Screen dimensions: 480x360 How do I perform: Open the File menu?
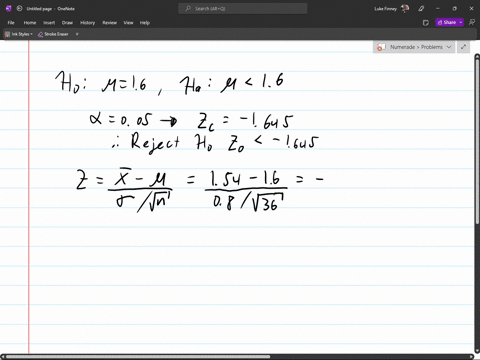11,23
